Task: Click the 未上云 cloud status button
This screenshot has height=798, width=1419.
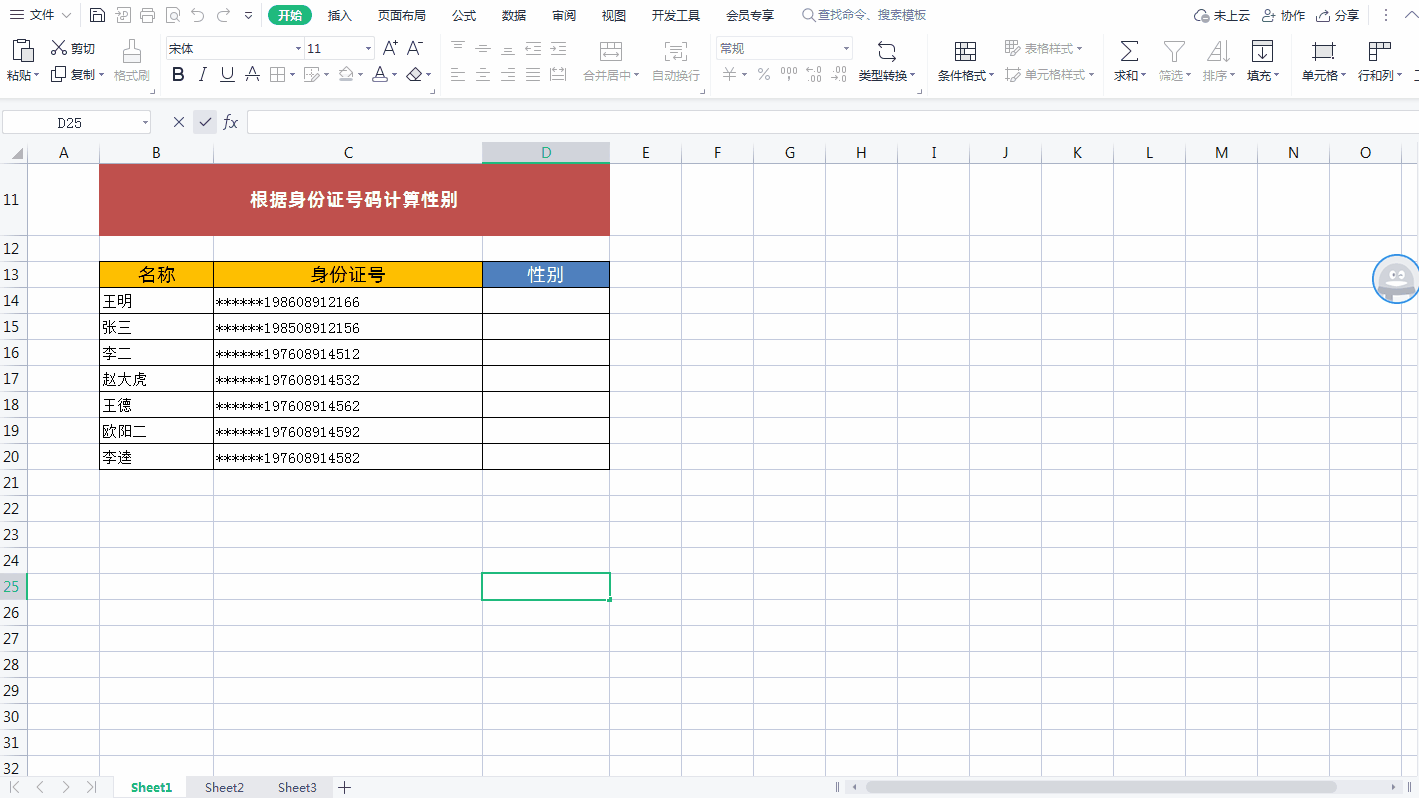Action: point(1222,15)
